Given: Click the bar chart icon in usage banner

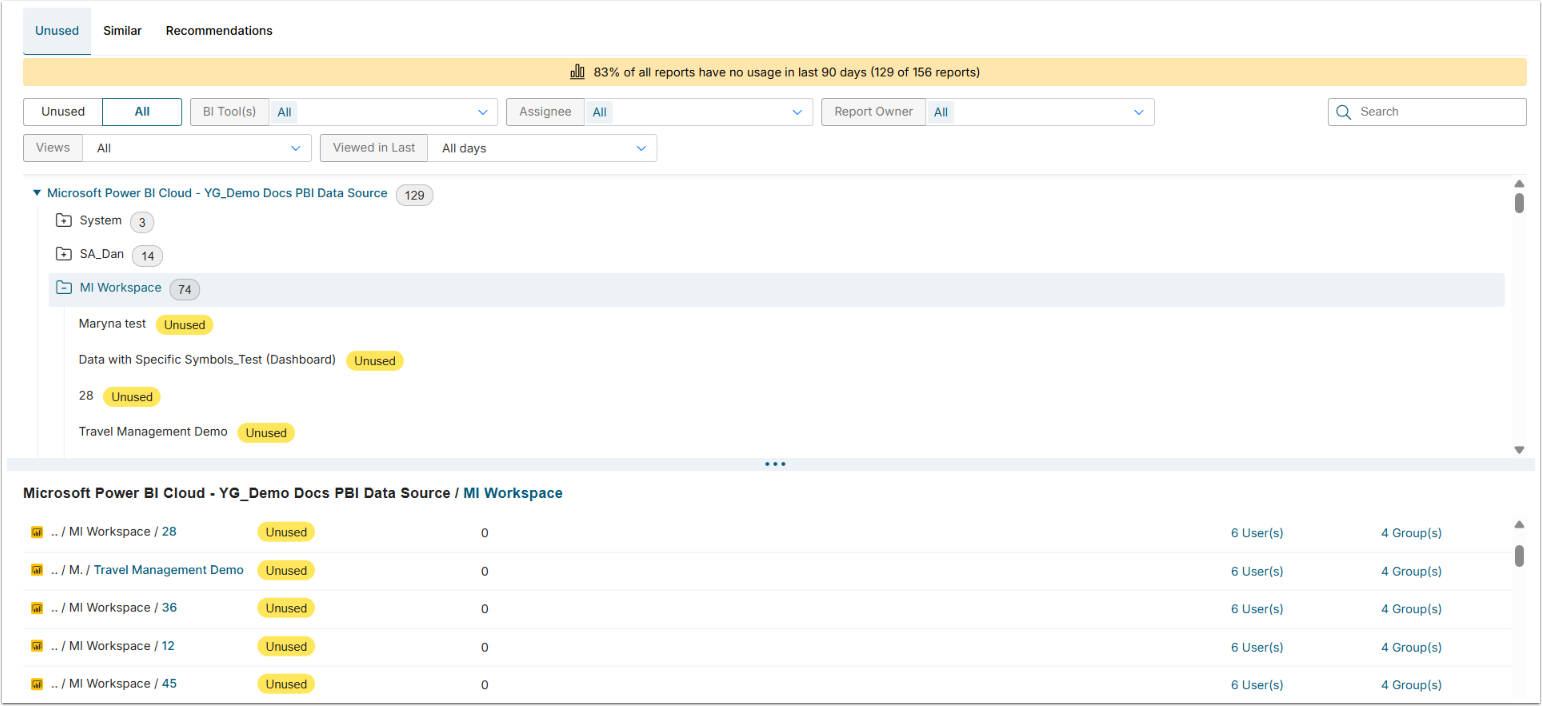Looking at the screenshot, I should [577, 72].
